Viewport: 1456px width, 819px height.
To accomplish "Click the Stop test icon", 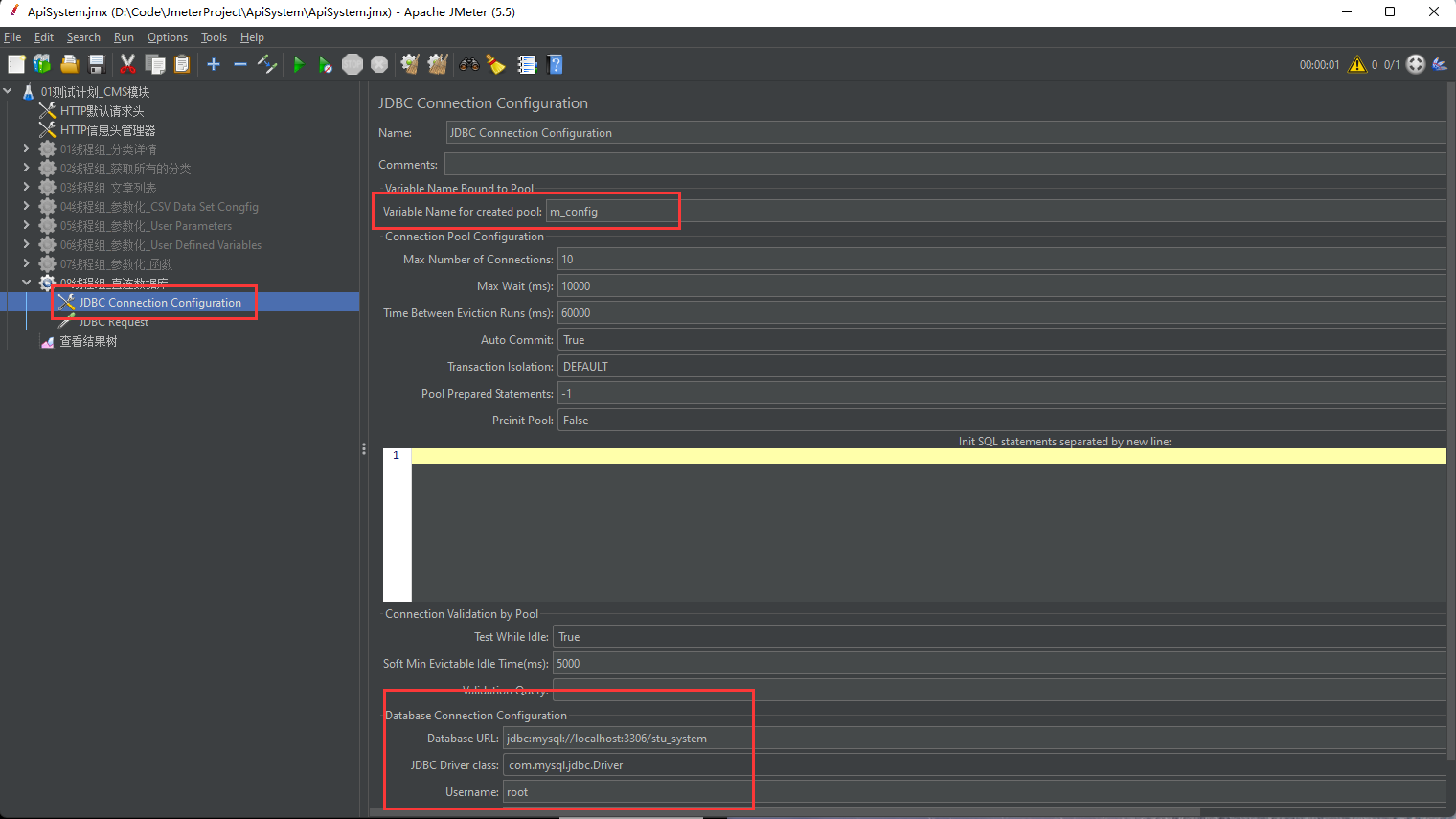I will pyautogui.click(x=353, y=64).
